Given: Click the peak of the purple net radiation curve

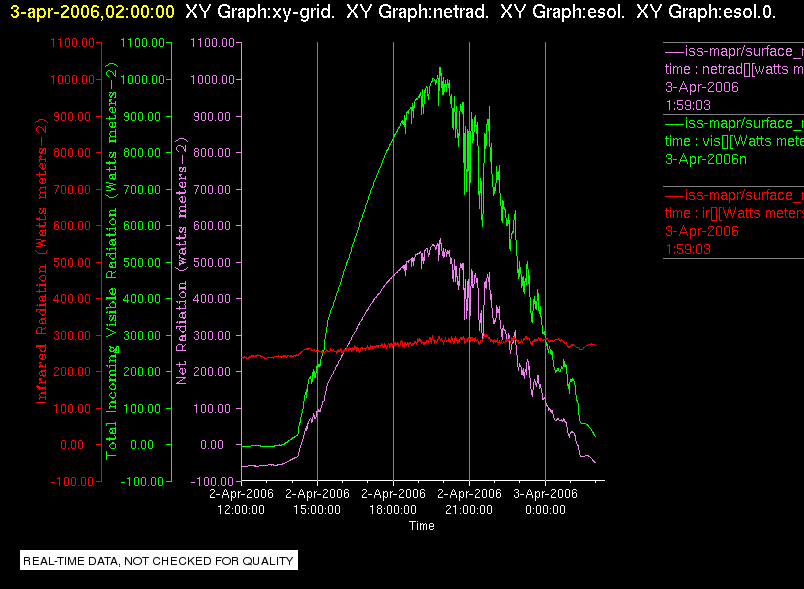Looking at the screenshot, I should (440, 240).
